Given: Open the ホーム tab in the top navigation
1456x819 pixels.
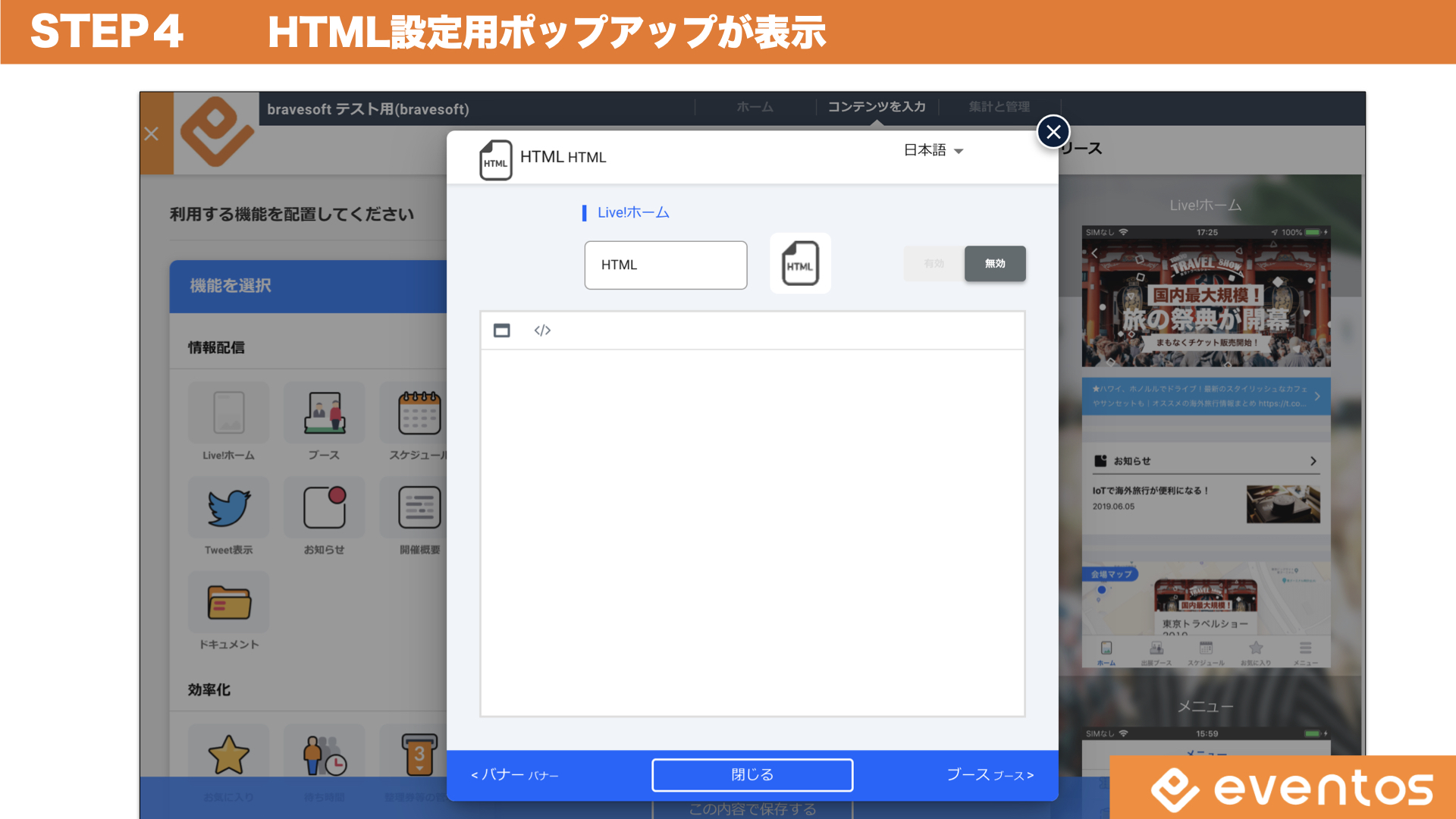Looking at the screenshot, I should pyautogui.click(x=755, y=107).
